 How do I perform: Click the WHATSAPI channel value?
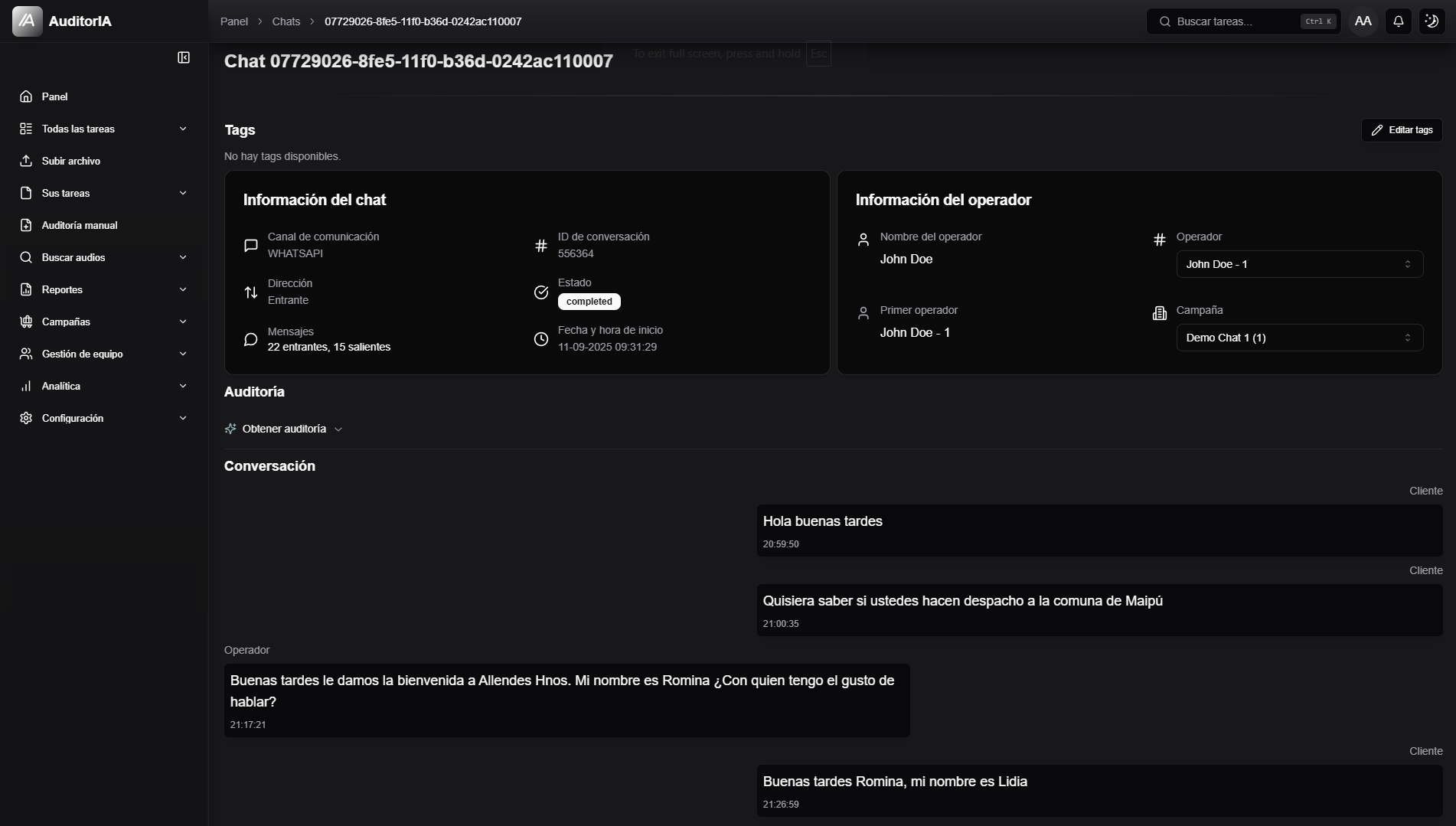295,253
